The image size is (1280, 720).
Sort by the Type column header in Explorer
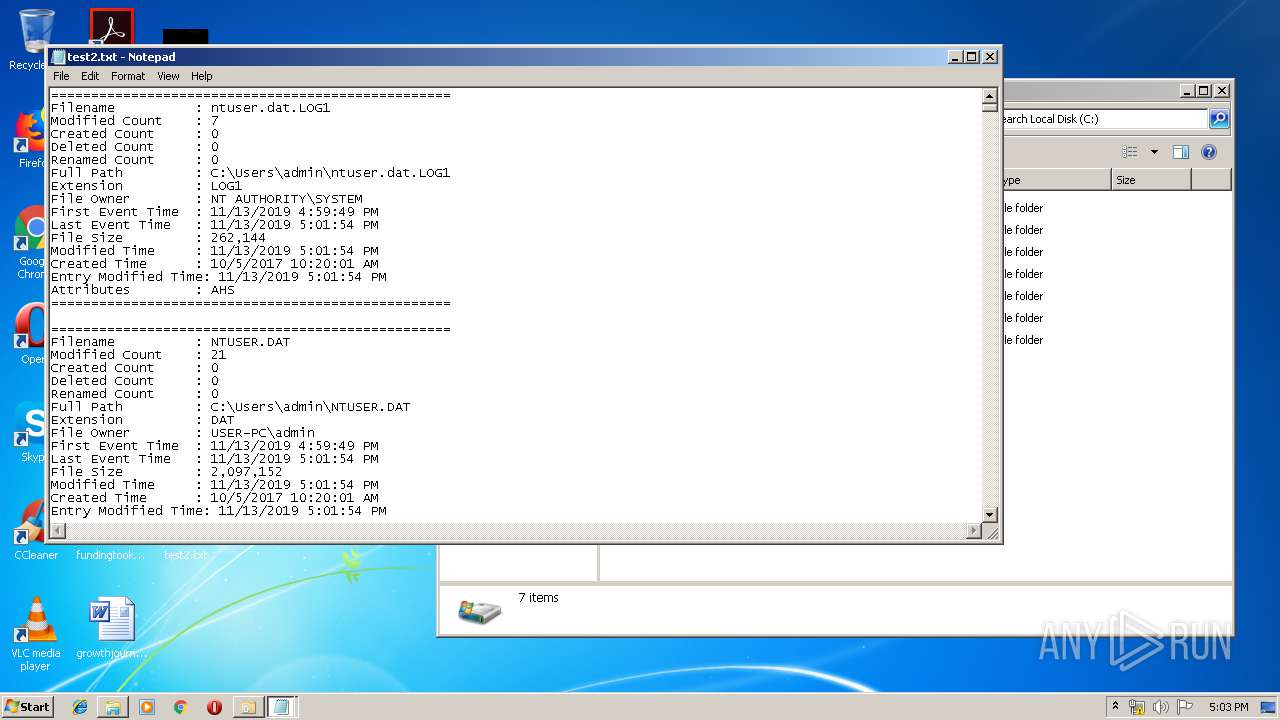1056,180
